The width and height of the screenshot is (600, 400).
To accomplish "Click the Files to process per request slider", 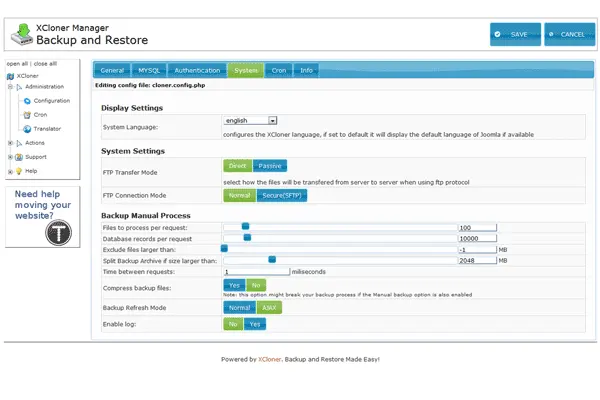I will (245, 227).
